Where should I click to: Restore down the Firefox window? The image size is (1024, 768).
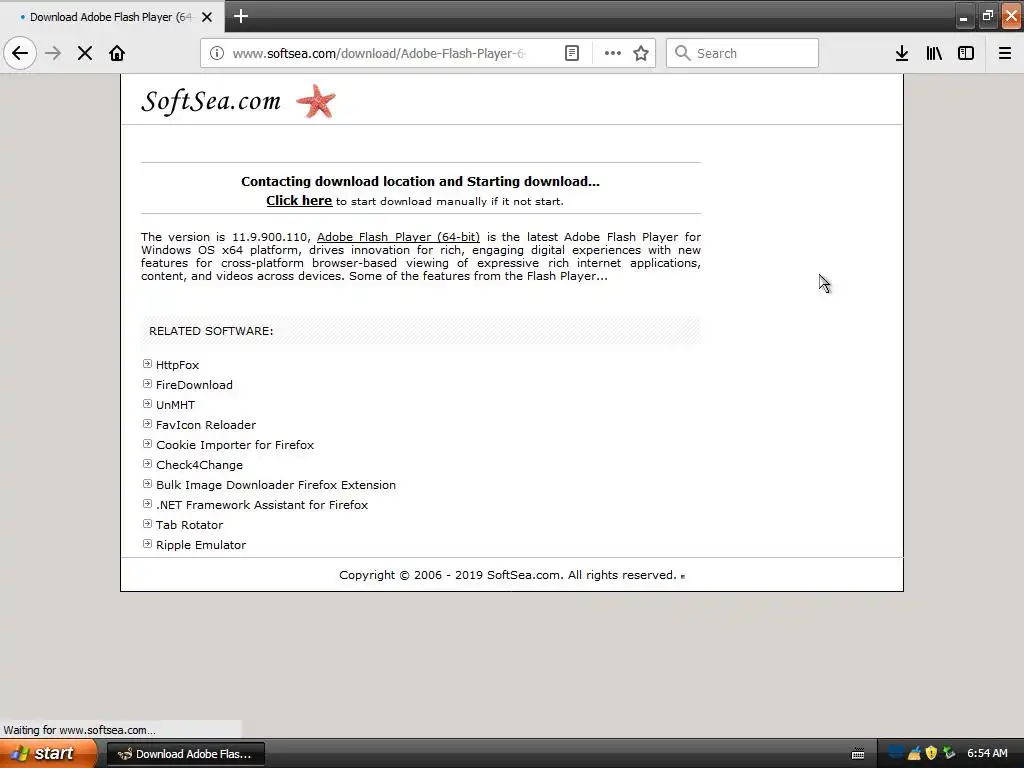(x=987, y=16)
